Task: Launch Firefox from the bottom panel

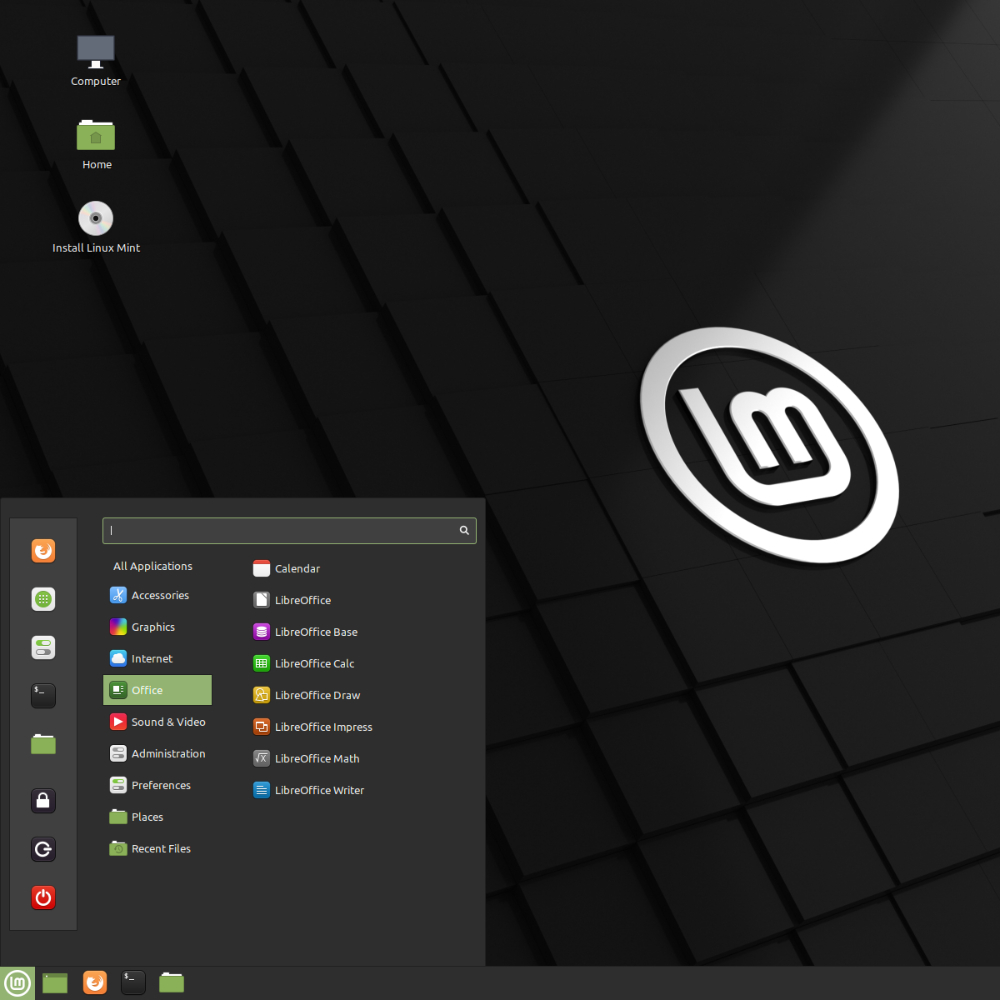Action: pos(95,983)
